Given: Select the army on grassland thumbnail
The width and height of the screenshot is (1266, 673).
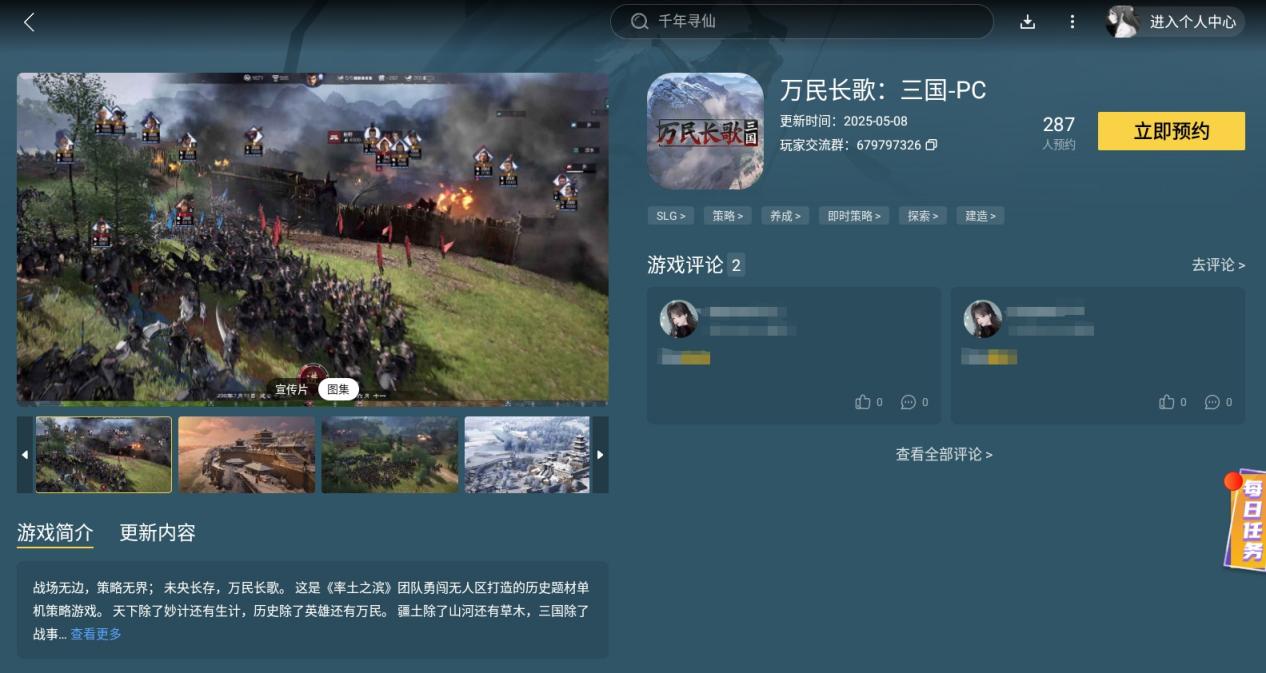Looking at the screenshot, I should (390, 455).
